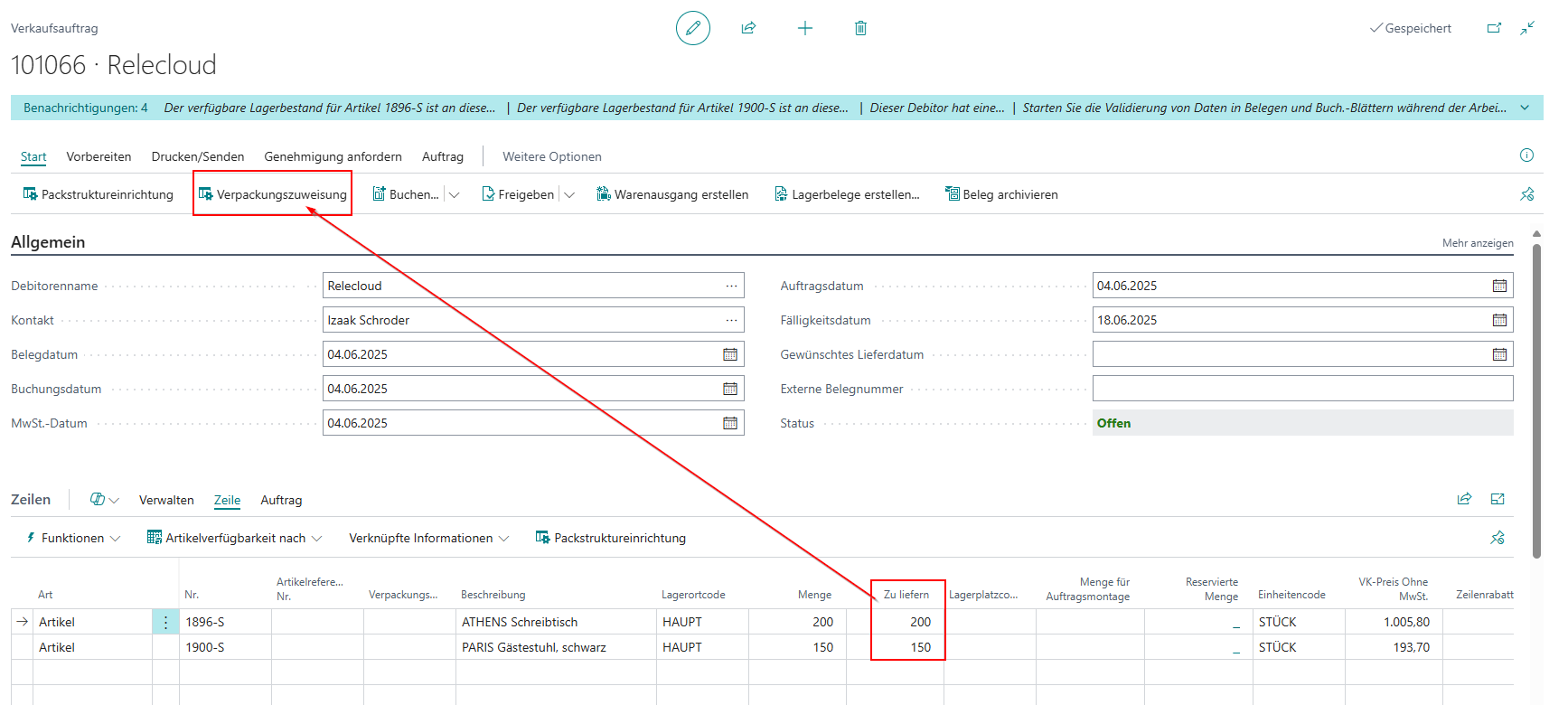Screen dimensions: 1568x705
Task: Open the Funktionen dropdown in Zeilen
Action: point(73,538)
